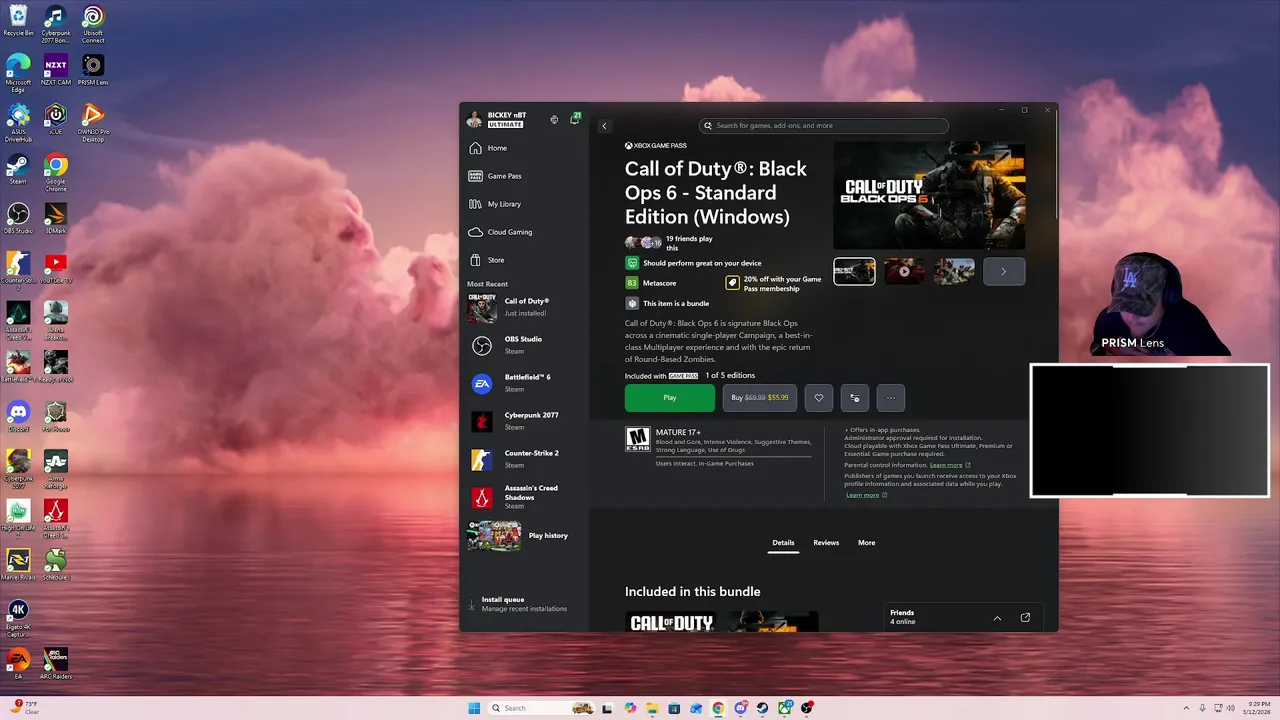The height and width of the screenshot is (720, 1280).
Task: Click the printer-like icon beside profile name
Action: pyautogui.click(x=554, y=120)
